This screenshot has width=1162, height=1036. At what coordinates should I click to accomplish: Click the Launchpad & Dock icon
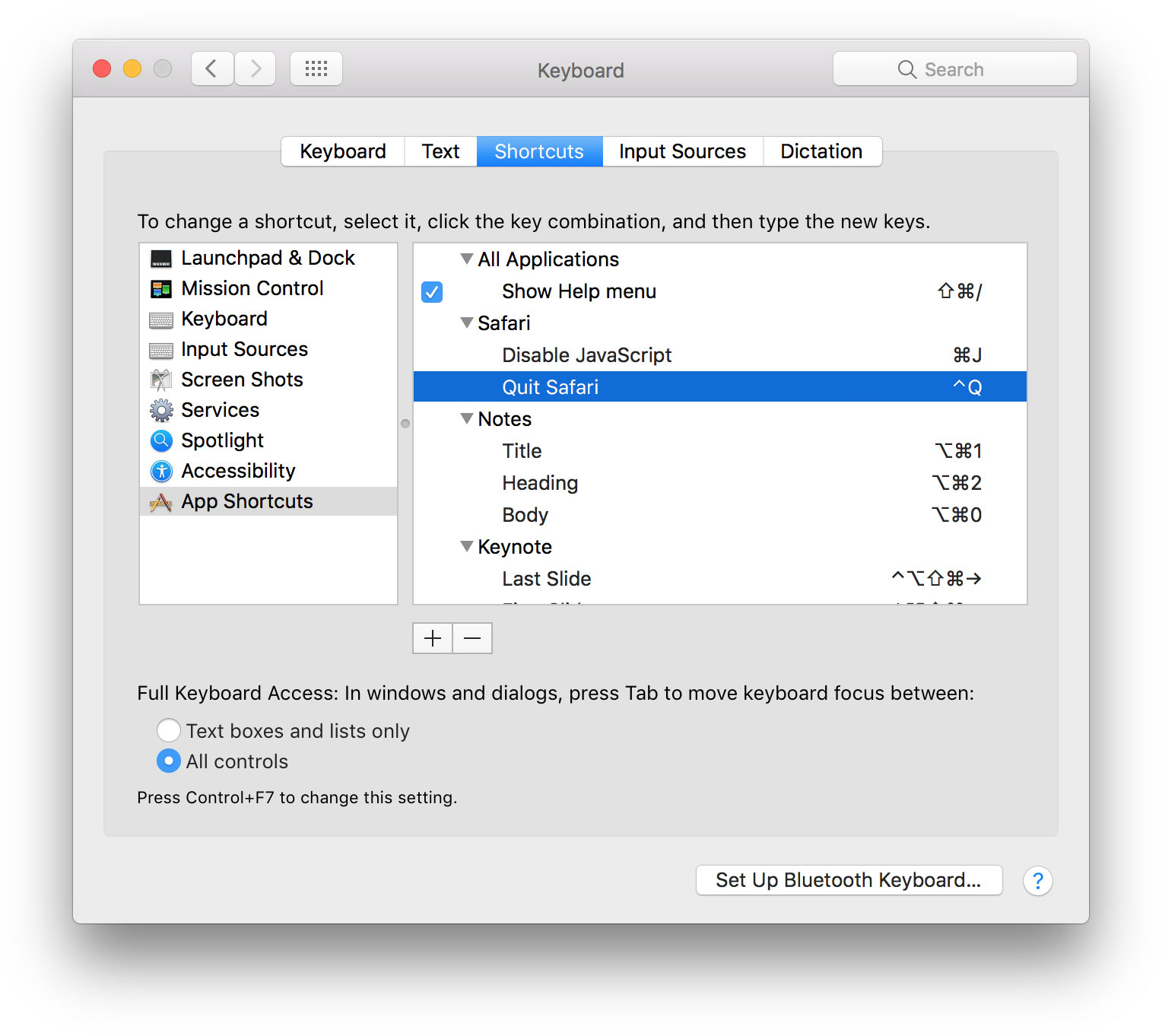(161, 259)
